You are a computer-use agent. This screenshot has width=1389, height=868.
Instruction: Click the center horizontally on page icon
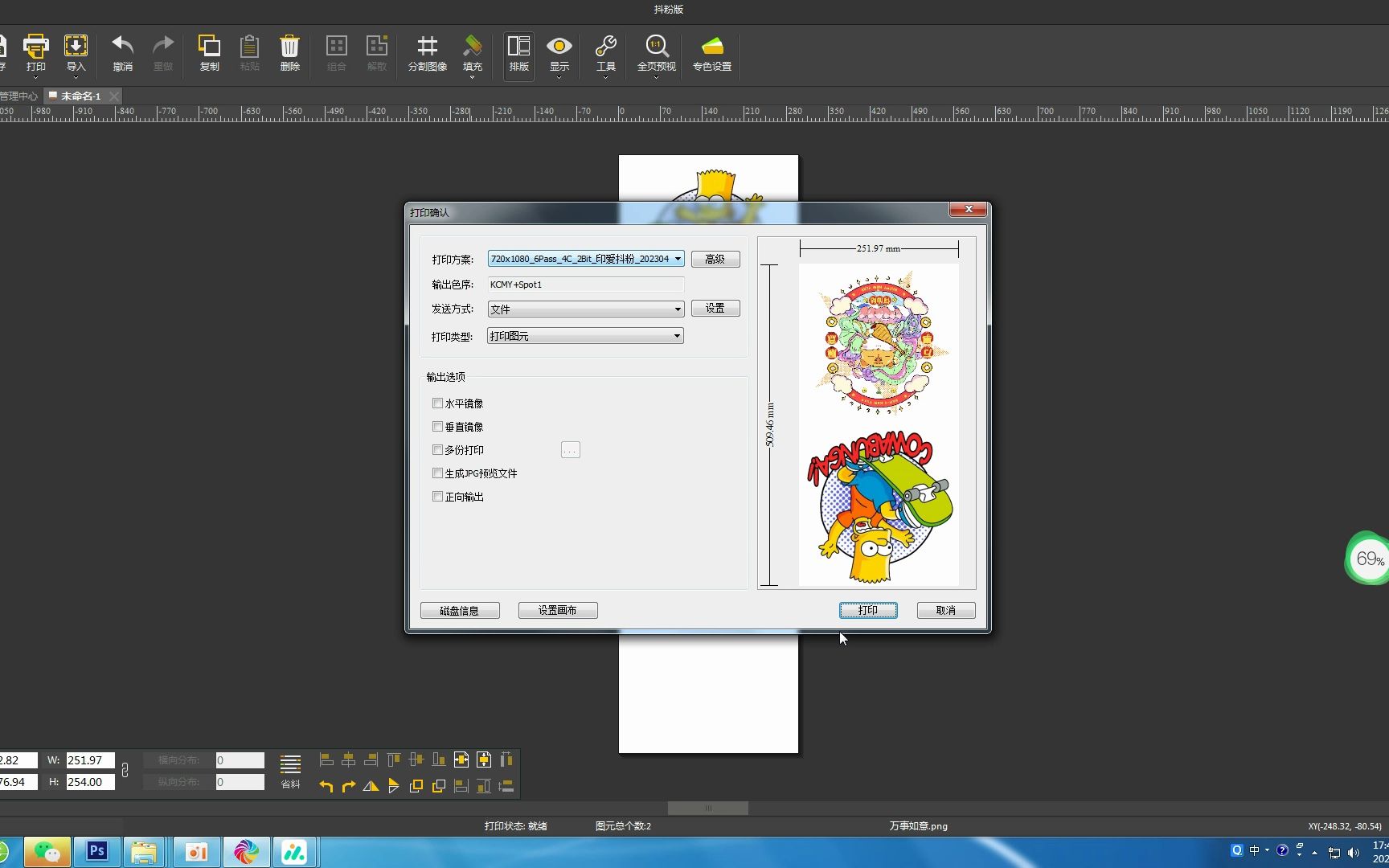(x=461, y=759)
